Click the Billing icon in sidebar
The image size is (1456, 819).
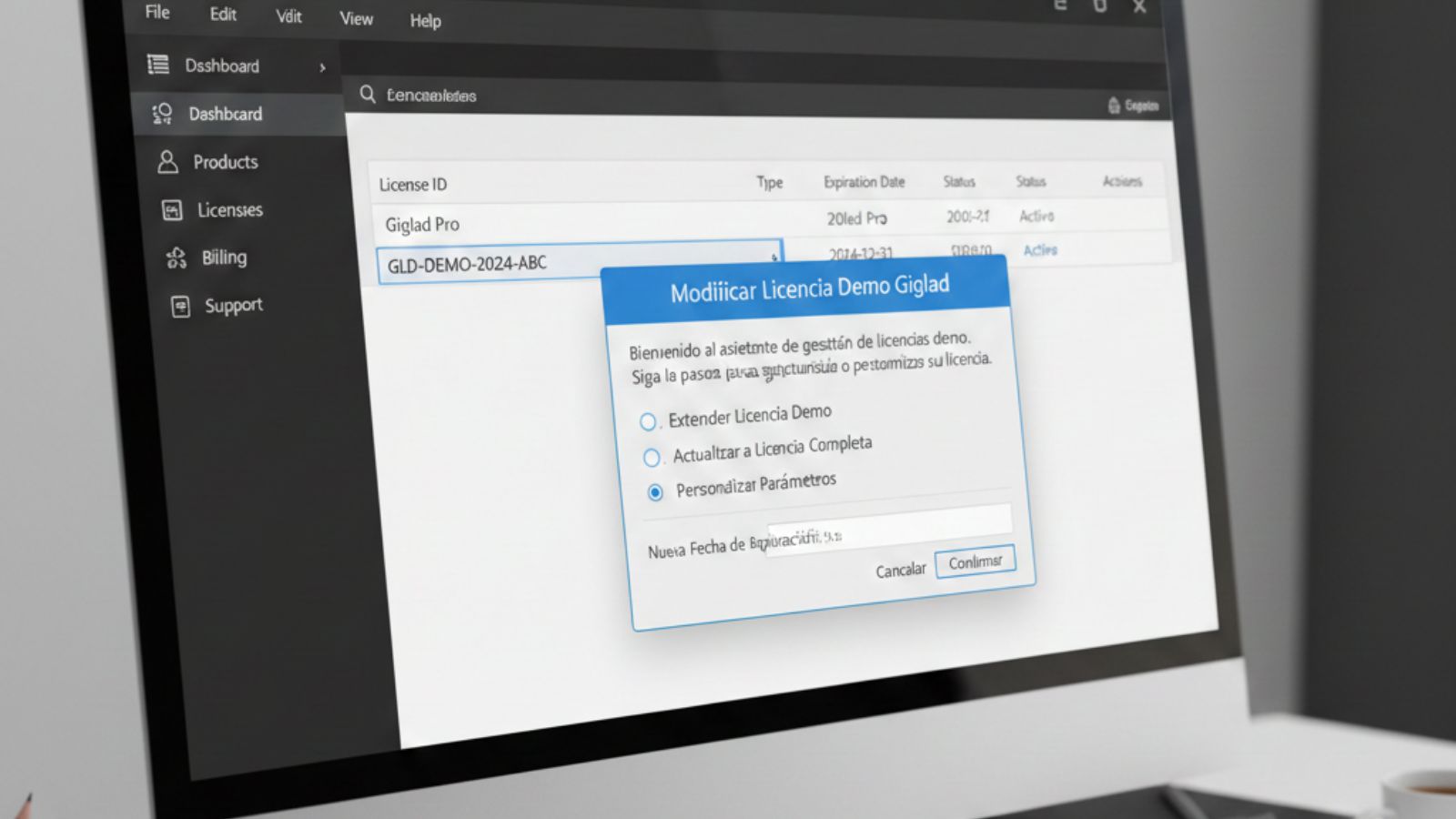point(176,258)
